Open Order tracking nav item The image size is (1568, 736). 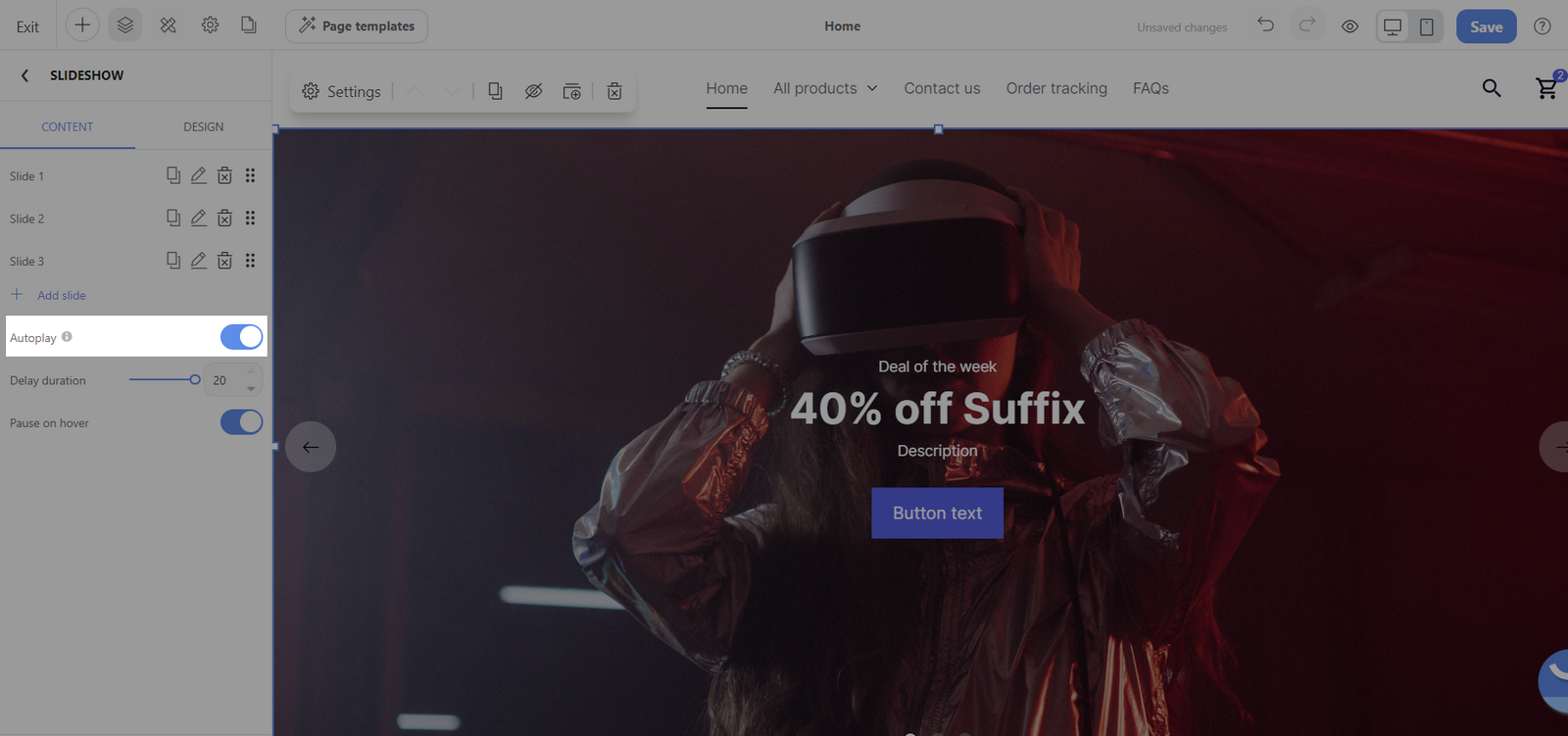point(1056,88)
